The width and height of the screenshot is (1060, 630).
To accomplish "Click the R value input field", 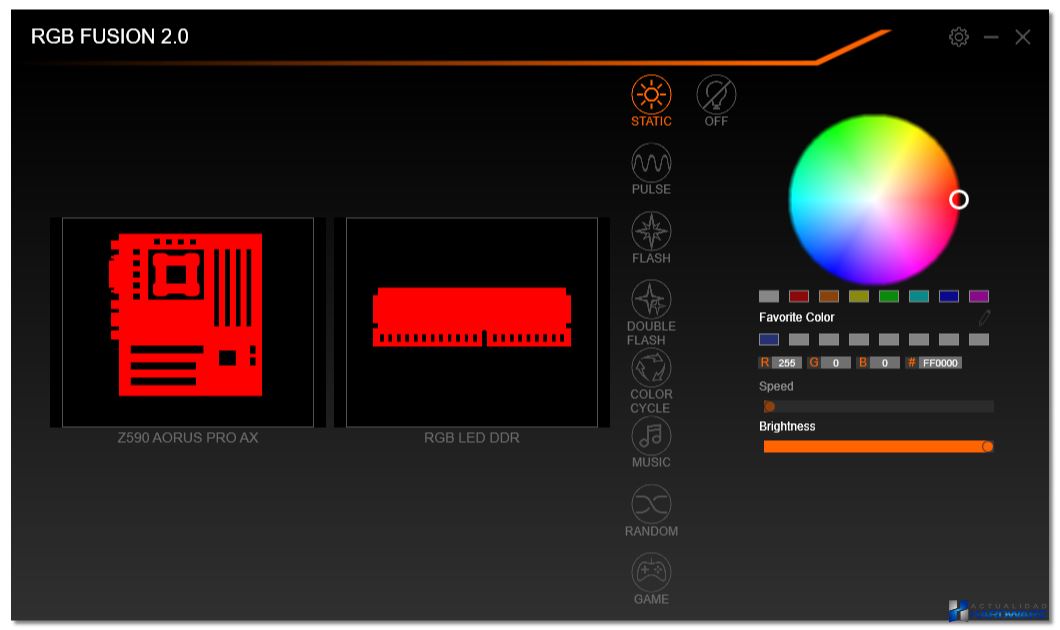I will pyautogui.click(x=787, y=363).
